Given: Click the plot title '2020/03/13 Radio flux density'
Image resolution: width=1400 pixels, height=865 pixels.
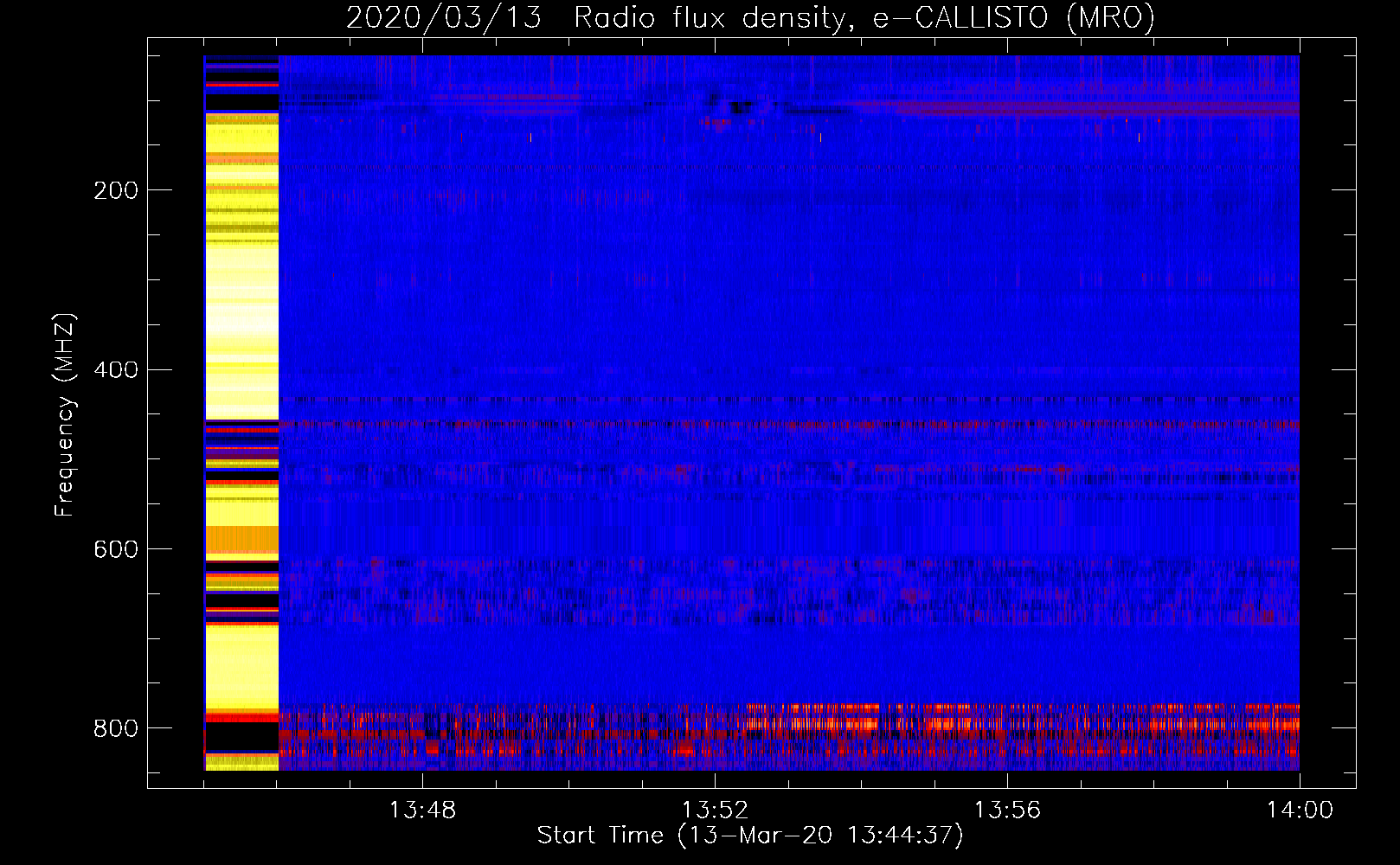Looking at the screenshot, I should (x=750, y=17).
